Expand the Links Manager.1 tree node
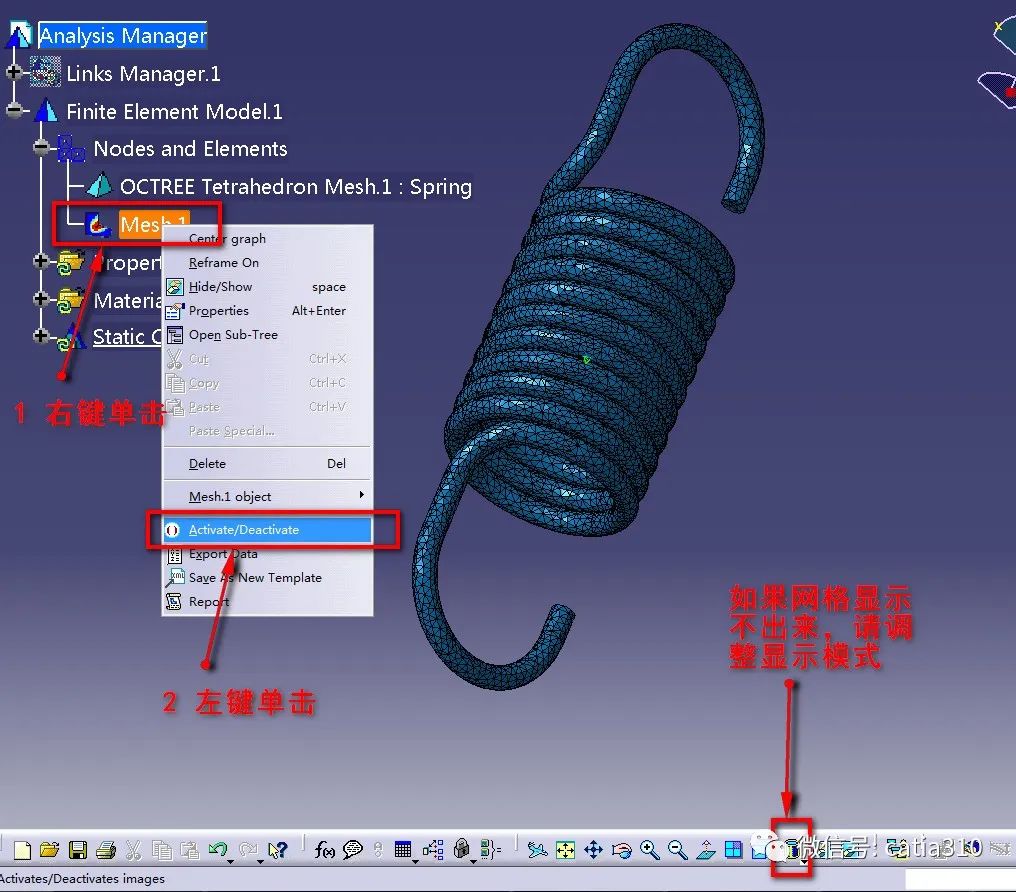The image size is (1016, 892). (14, 73)
